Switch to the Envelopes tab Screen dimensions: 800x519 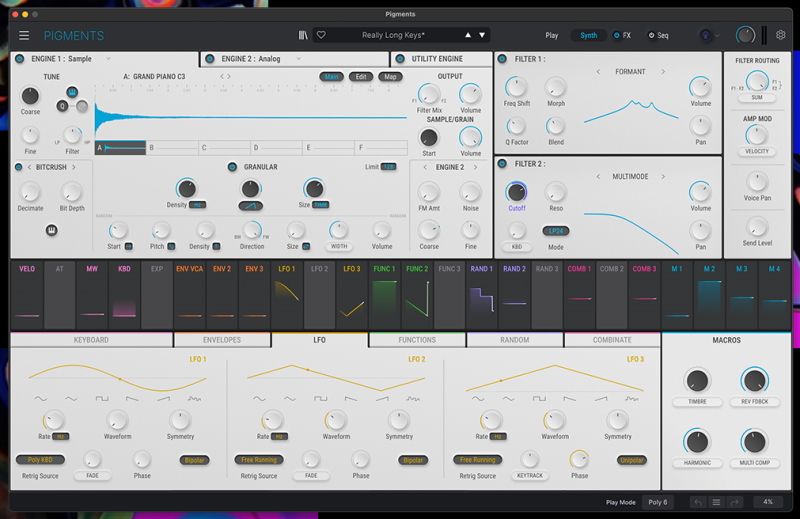pyautogui.click(x=222, y=340)
